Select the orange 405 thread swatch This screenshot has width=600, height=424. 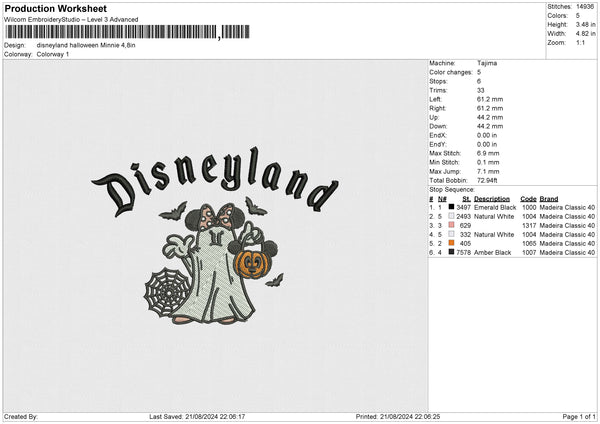point(451,243)
